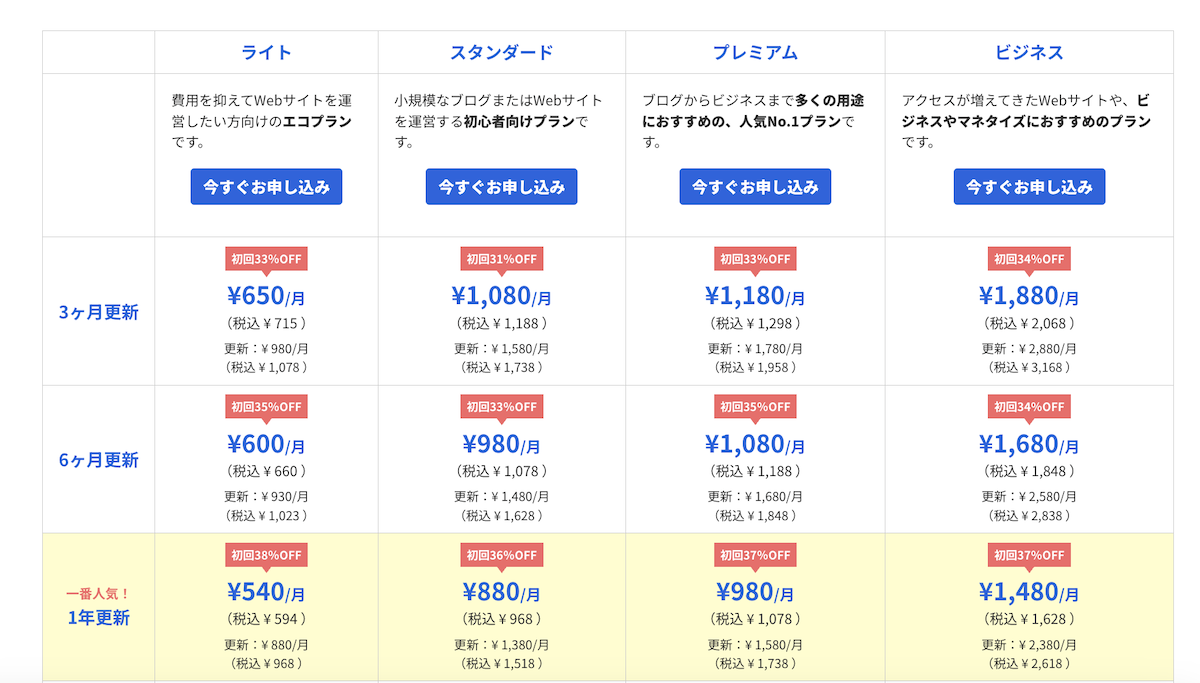Click 今すぐお申し込み button under プレミアム plan
1200x683 pixels.
[x=755, y=186]
